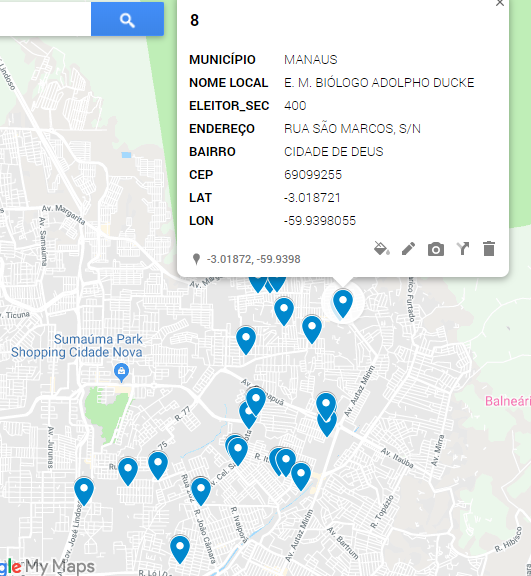Click the location pin icon beside coordinates
This screenshot has height=576, width=531.
[196, 259]
